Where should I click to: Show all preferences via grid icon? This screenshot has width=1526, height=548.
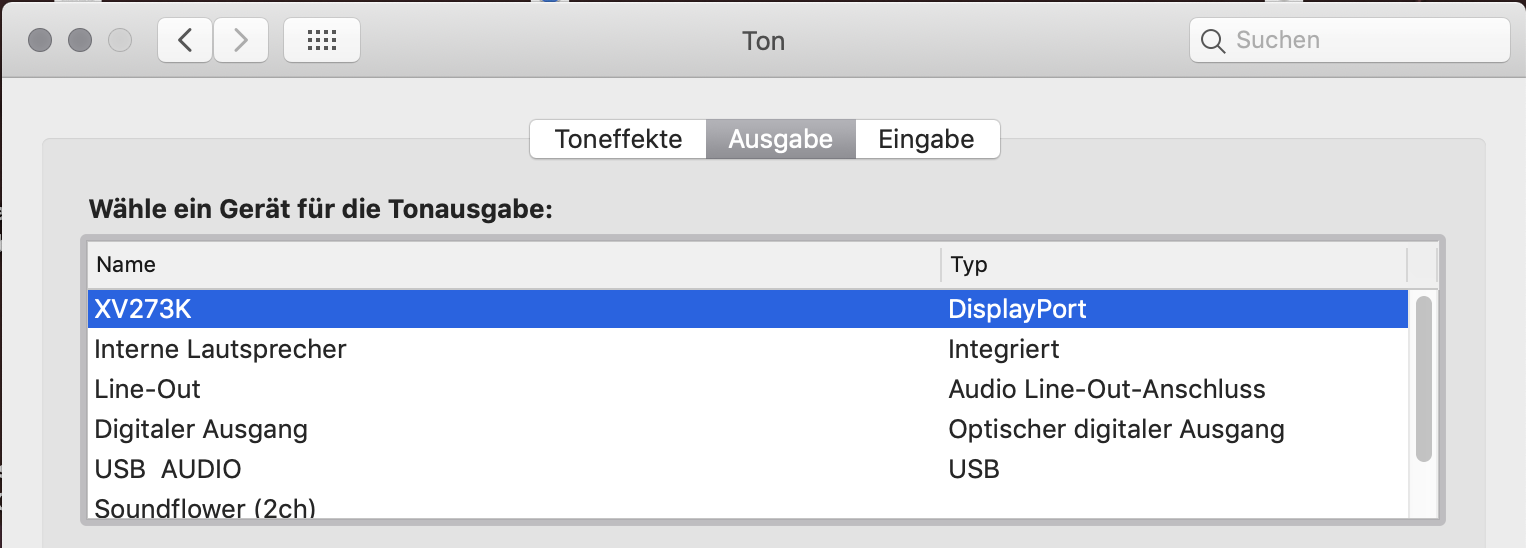point(322,40)
